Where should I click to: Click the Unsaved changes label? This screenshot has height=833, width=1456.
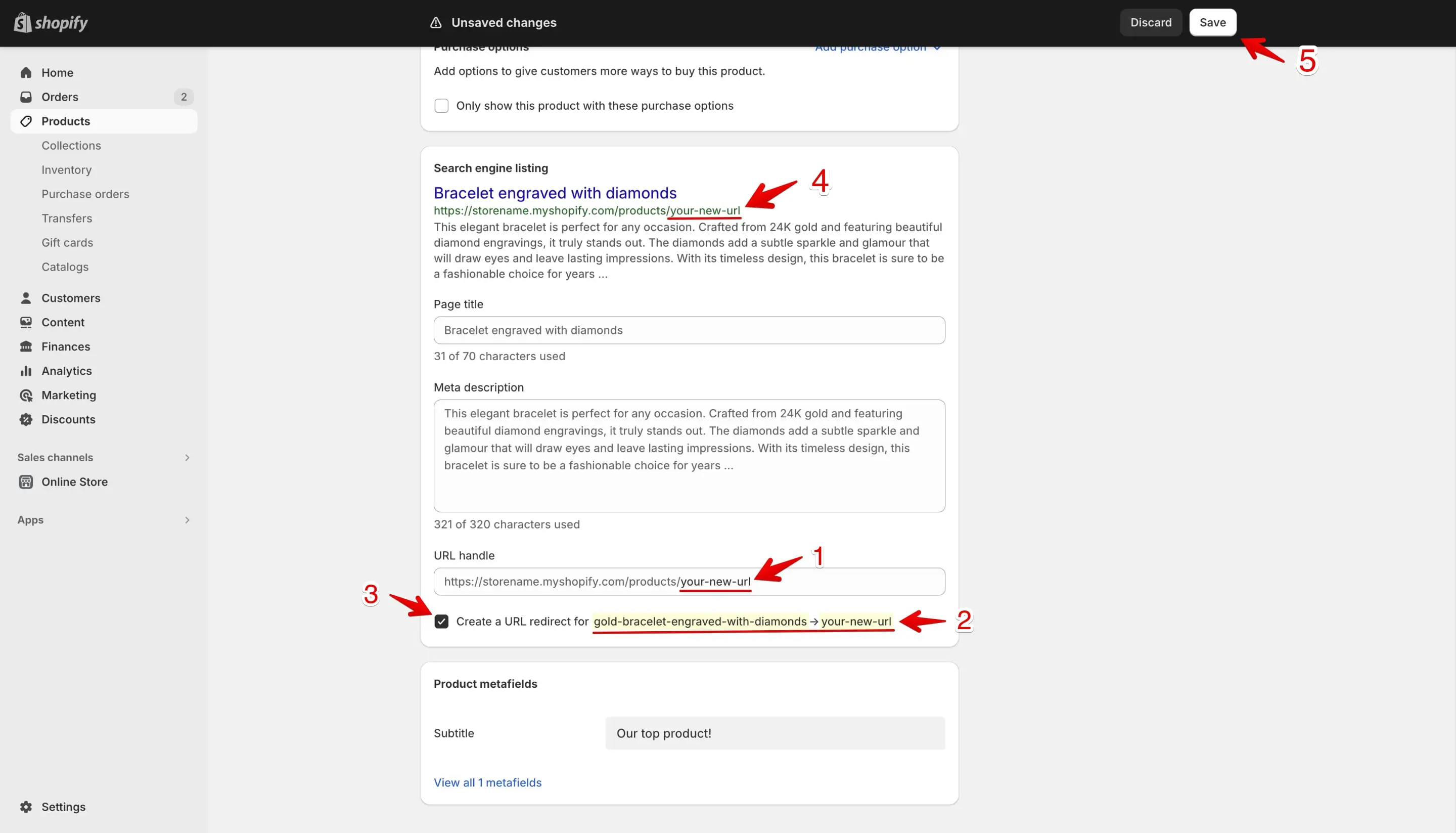coord(504,22)
